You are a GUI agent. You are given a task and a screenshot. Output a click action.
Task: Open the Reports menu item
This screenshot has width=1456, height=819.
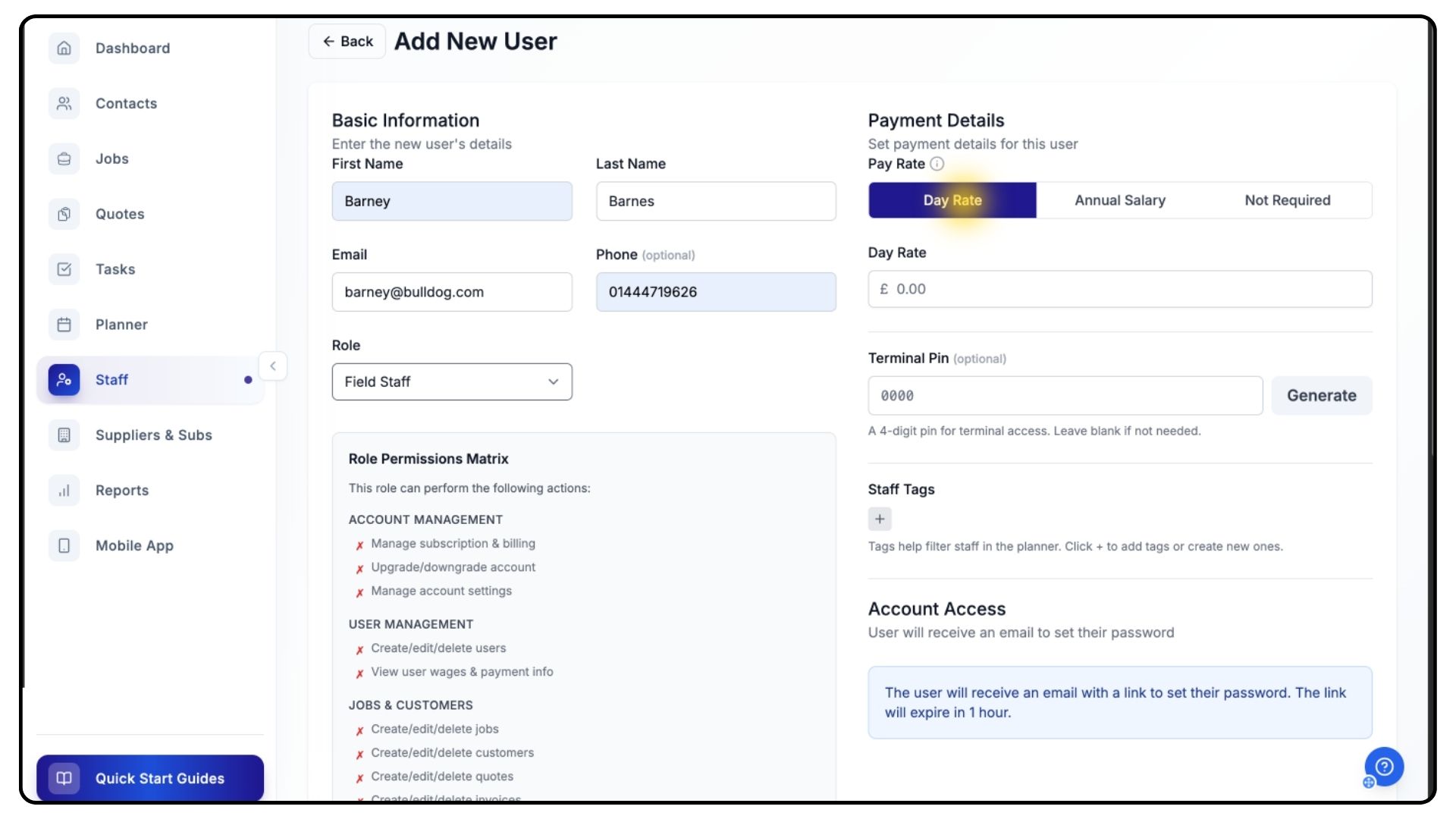(x=122, y=491)
